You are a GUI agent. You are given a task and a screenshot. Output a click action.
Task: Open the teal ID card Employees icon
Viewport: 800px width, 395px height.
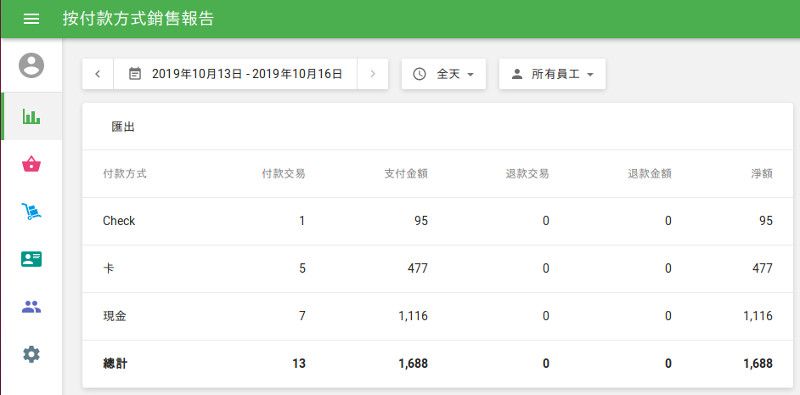pyautogui.click(x=31, y=259)
